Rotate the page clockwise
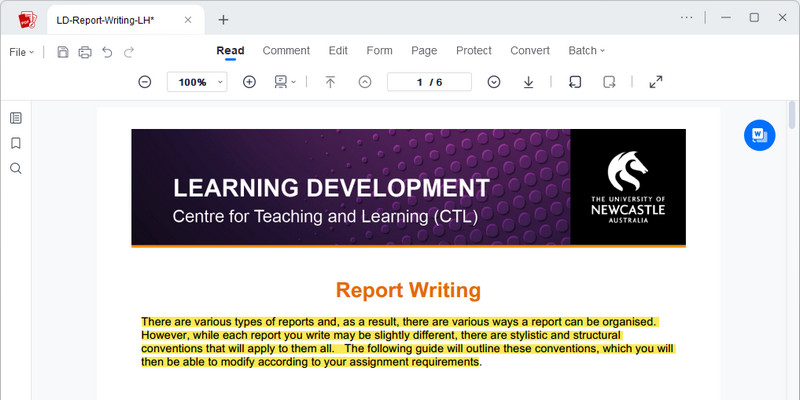 [x=609, y=82]
